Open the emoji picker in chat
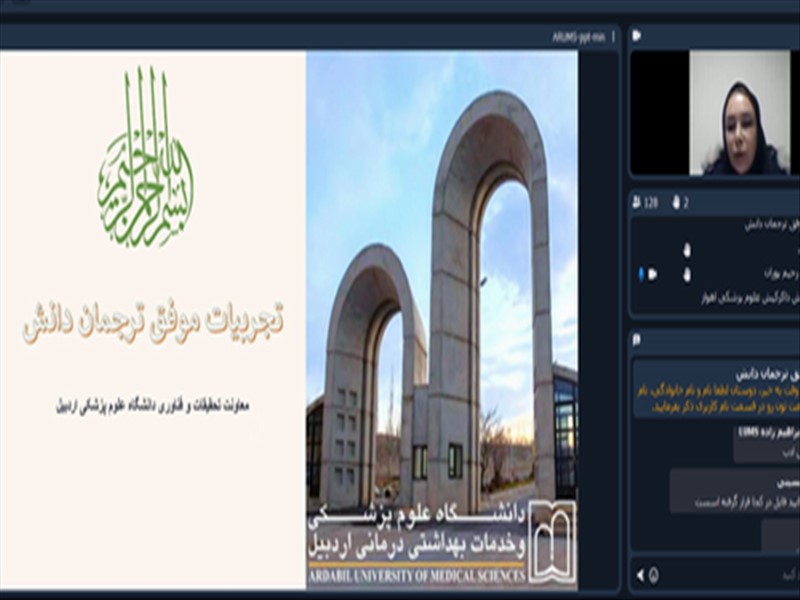This screenshot has width=800, height=600. click(x=654, y=576)
